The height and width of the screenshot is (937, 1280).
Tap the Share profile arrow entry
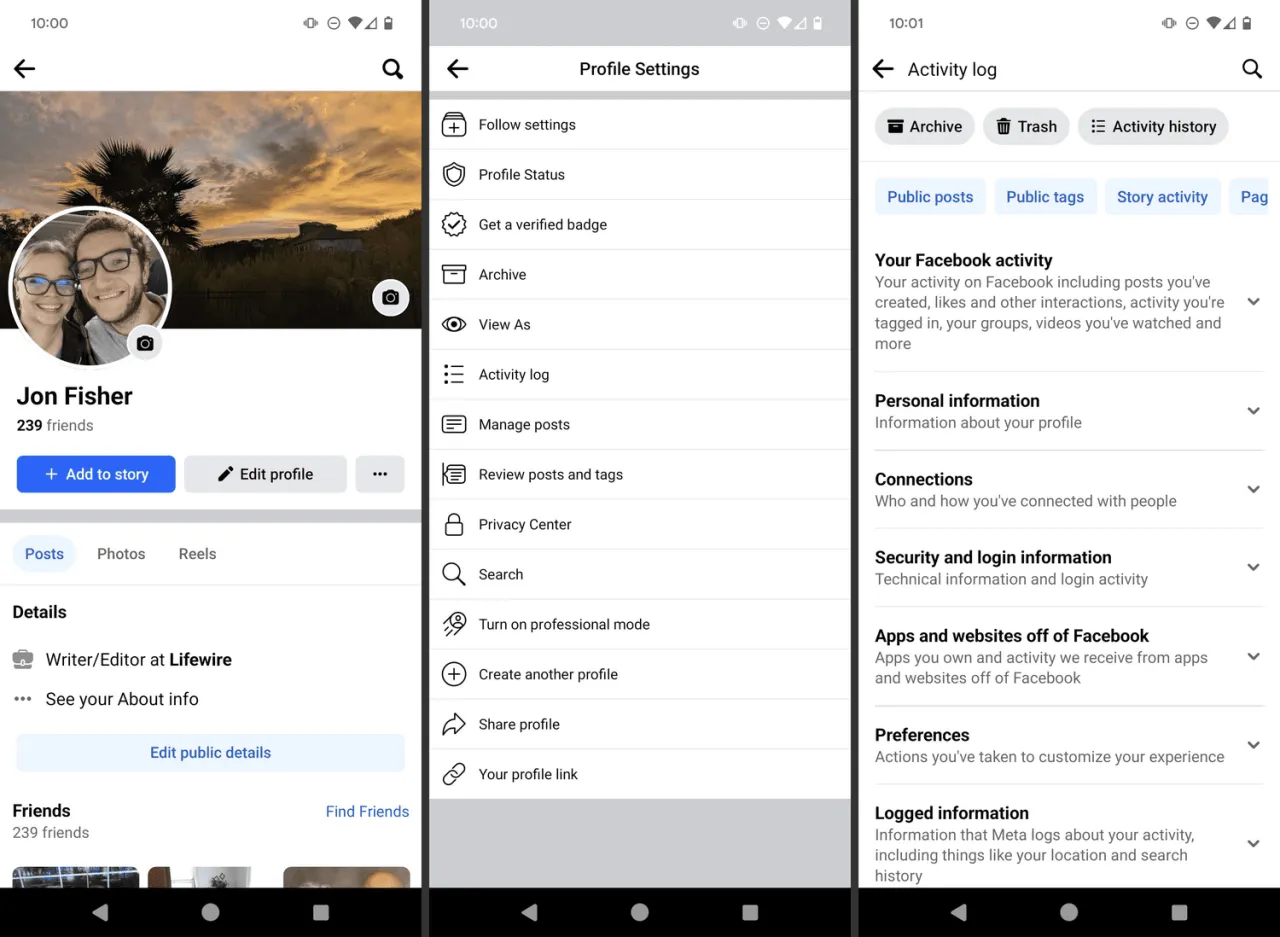[x=640, y=724]
